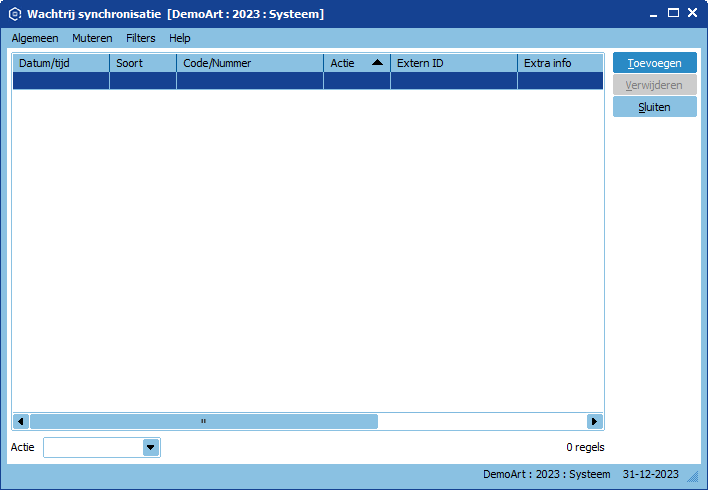
Task: Click the right scroll arrow of horizontal scrollbar
Action: 595,421
